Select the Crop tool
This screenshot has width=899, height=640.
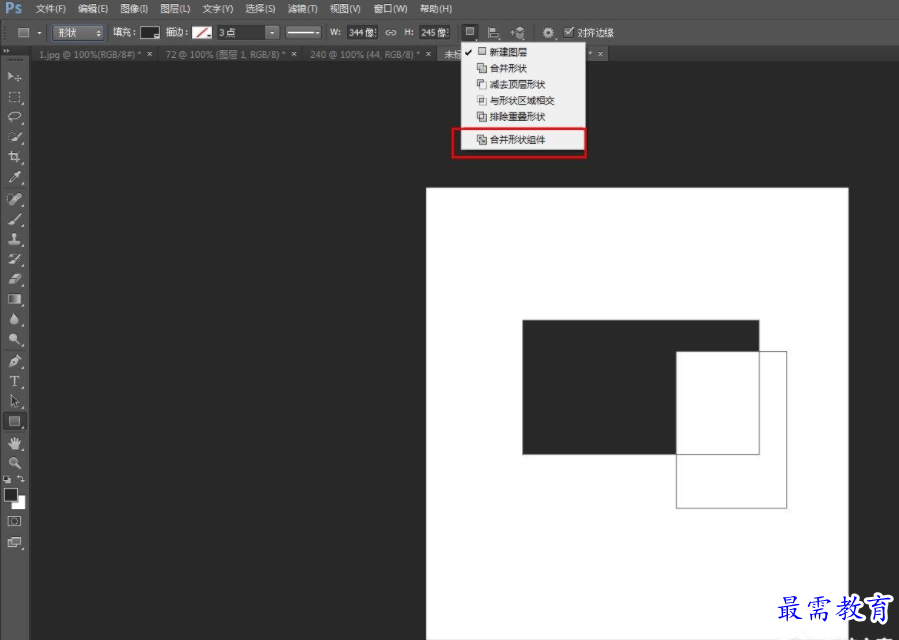click(x=15, y=157)
